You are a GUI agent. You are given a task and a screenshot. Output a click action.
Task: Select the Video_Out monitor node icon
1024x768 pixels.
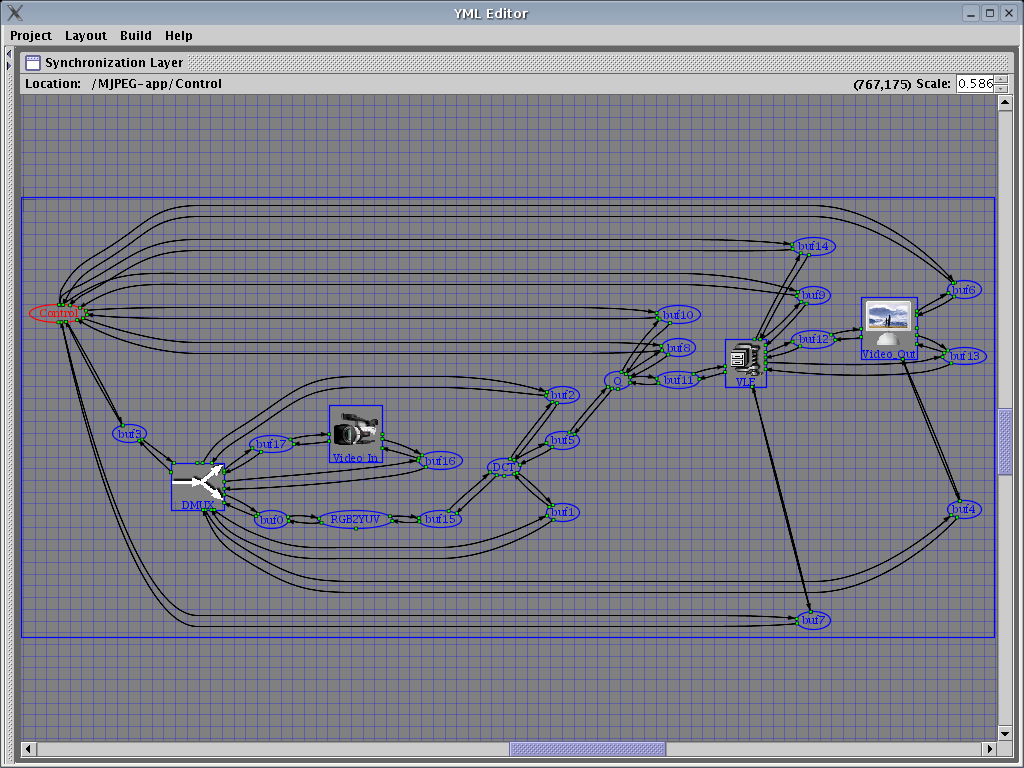tap(889, 323)
